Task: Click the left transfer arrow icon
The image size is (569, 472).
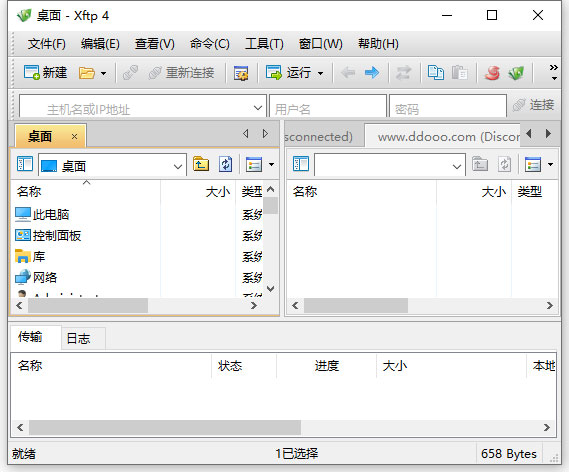Action: click(x=348, y=73)
